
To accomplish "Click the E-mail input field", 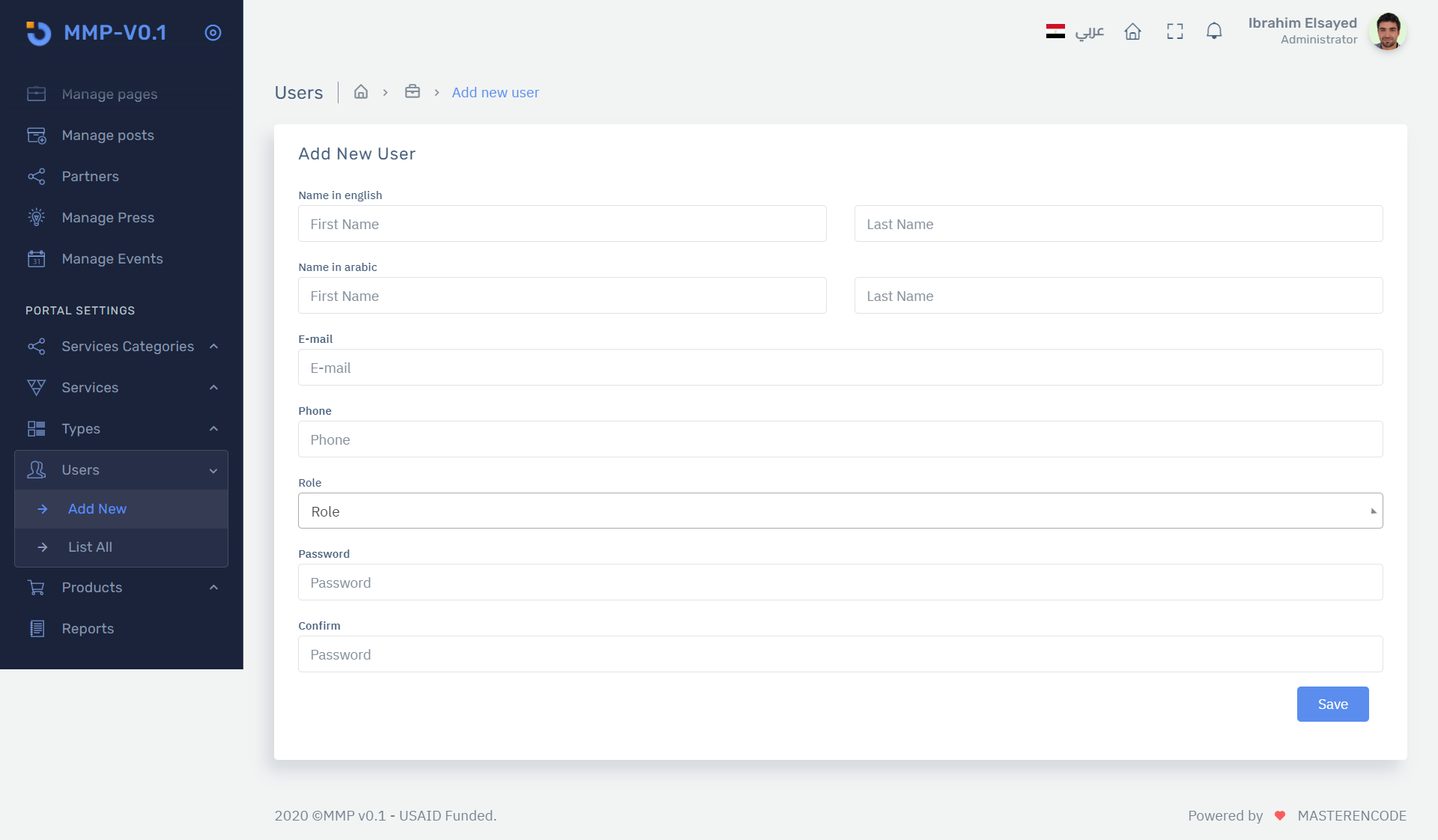I will pos(840,368).
